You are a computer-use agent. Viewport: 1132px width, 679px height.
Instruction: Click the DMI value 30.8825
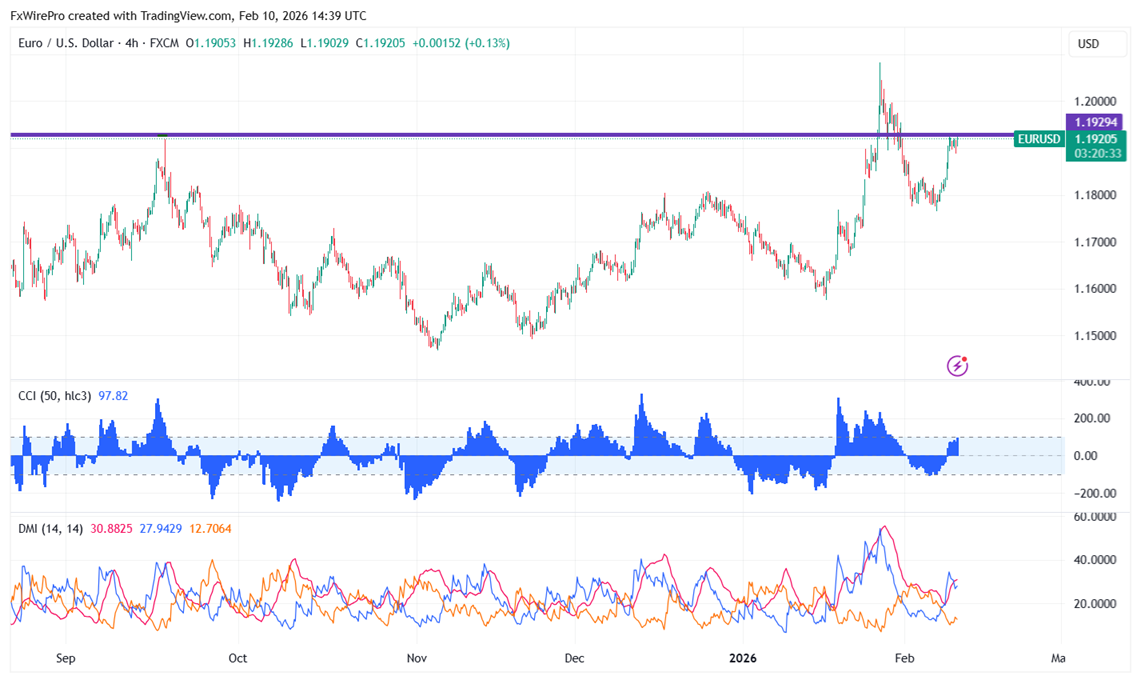(111, 529)
